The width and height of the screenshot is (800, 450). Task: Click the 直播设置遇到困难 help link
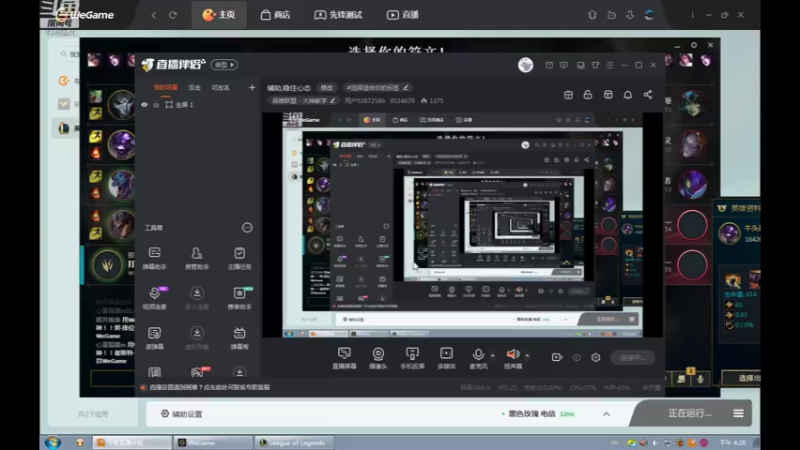tap(209, 387)
